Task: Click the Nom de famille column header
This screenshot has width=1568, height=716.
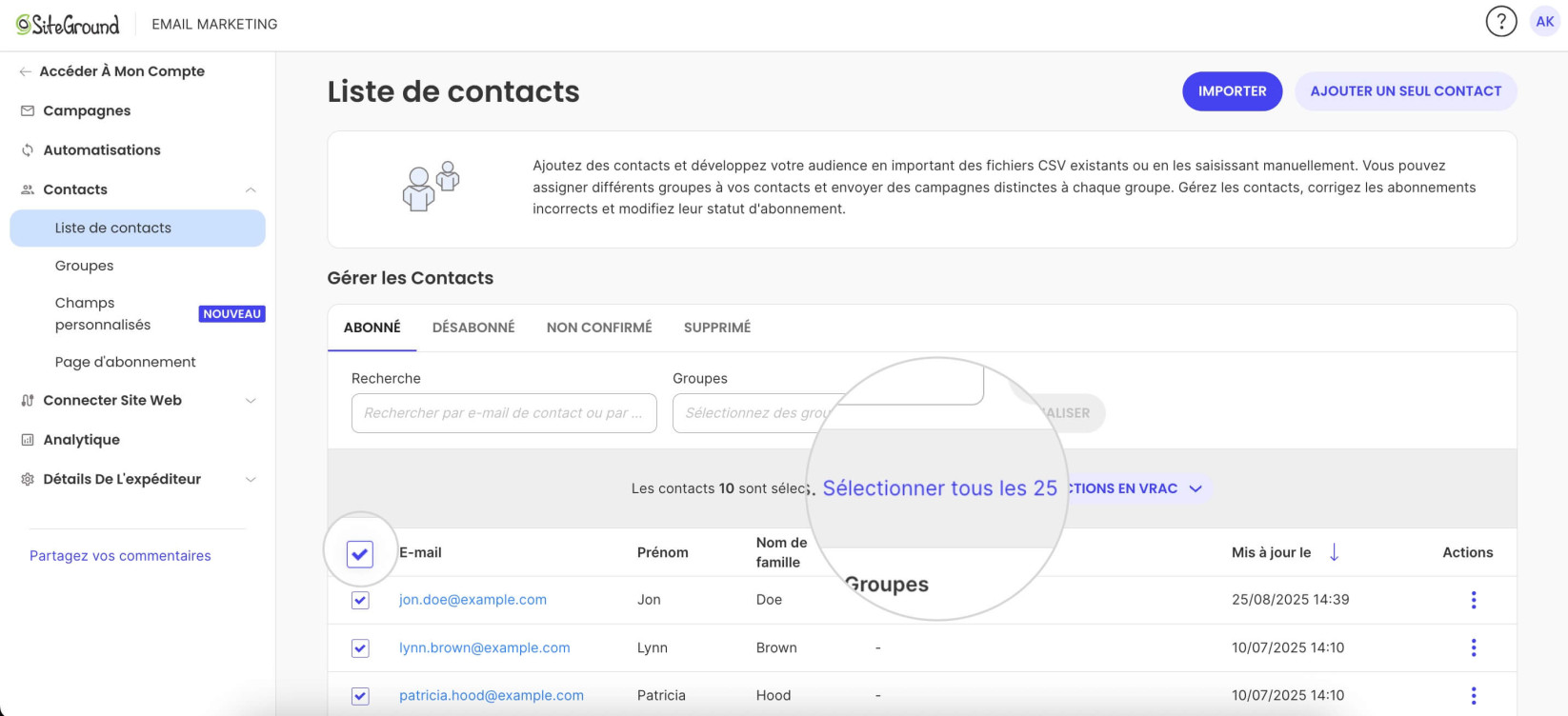Action: [x=781, y=552]
